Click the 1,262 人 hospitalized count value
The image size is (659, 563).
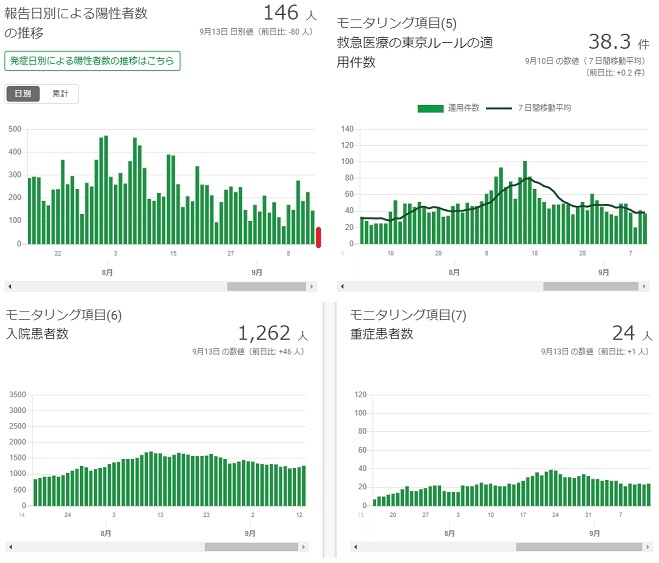click(269, 334)
